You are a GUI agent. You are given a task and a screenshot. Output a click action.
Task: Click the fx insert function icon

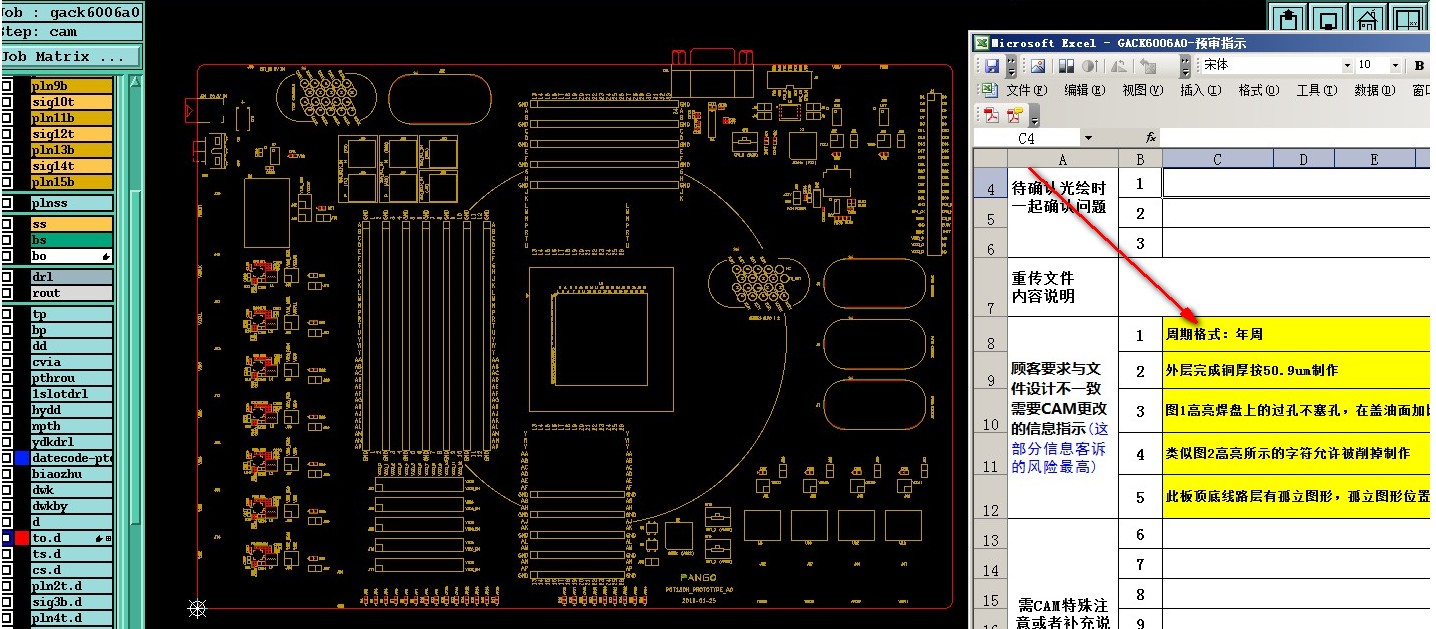click(x=1151, y=138)
